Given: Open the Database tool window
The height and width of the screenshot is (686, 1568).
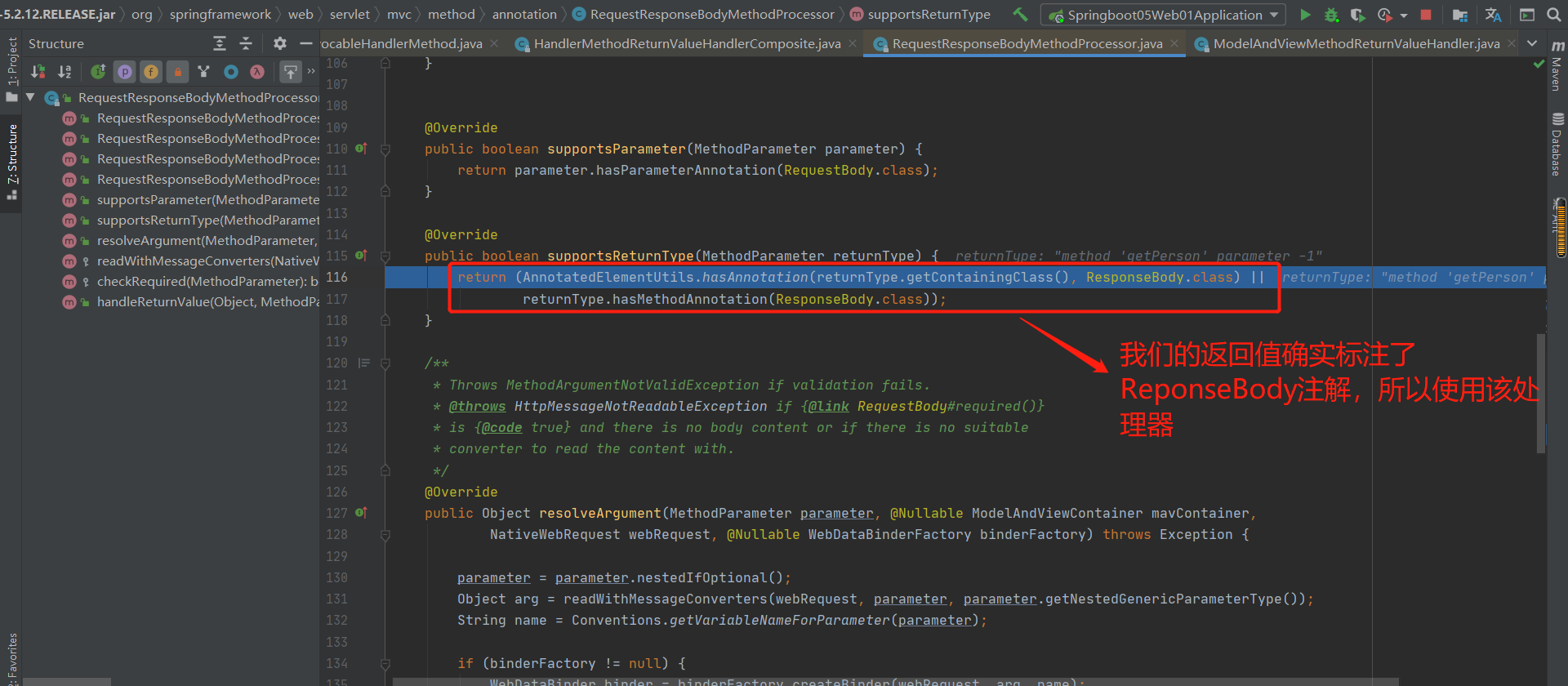Looking at the screenshot, I should (1557, 144).
